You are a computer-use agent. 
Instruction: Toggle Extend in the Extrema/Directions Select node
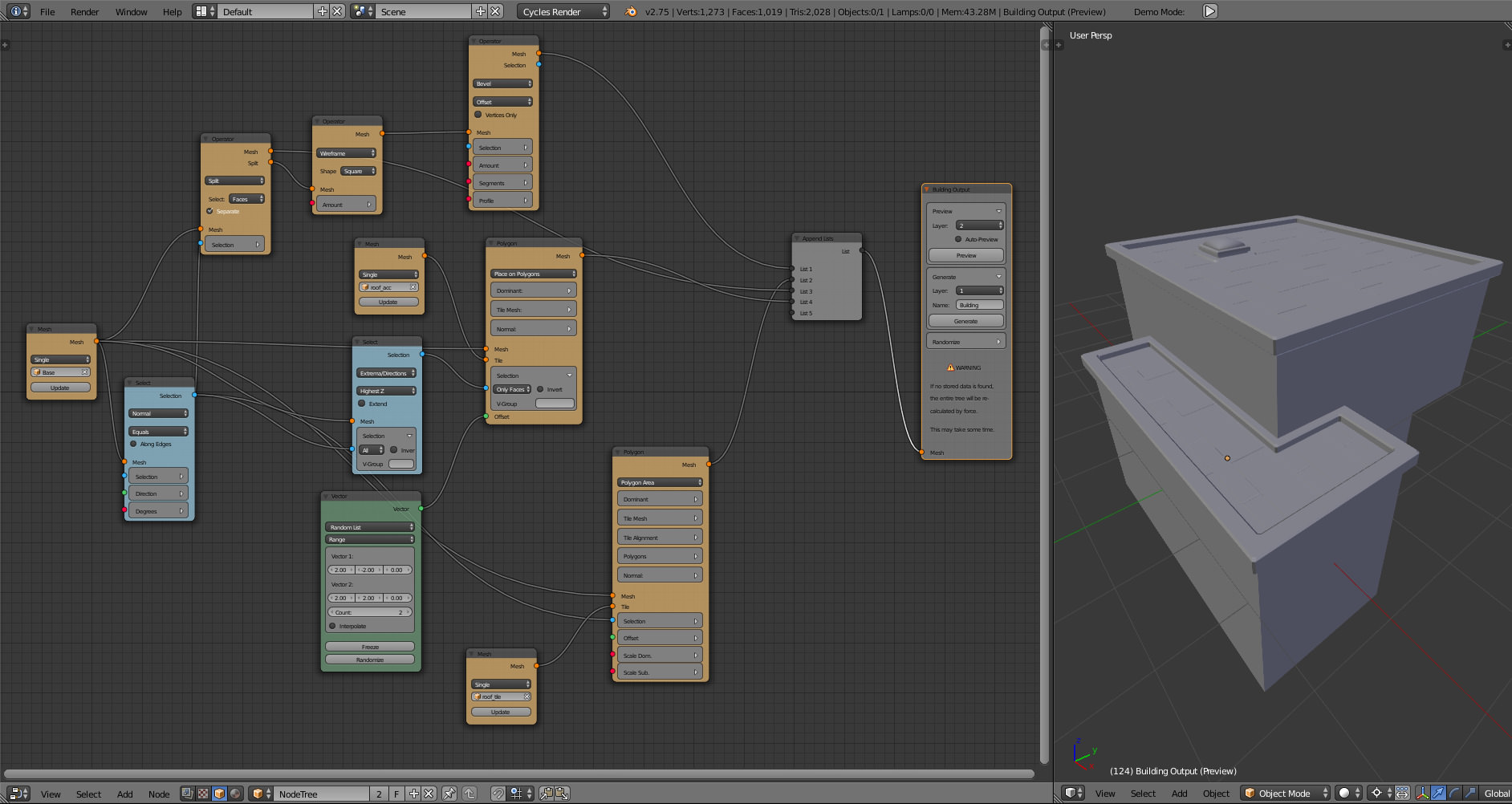point(362,404)
